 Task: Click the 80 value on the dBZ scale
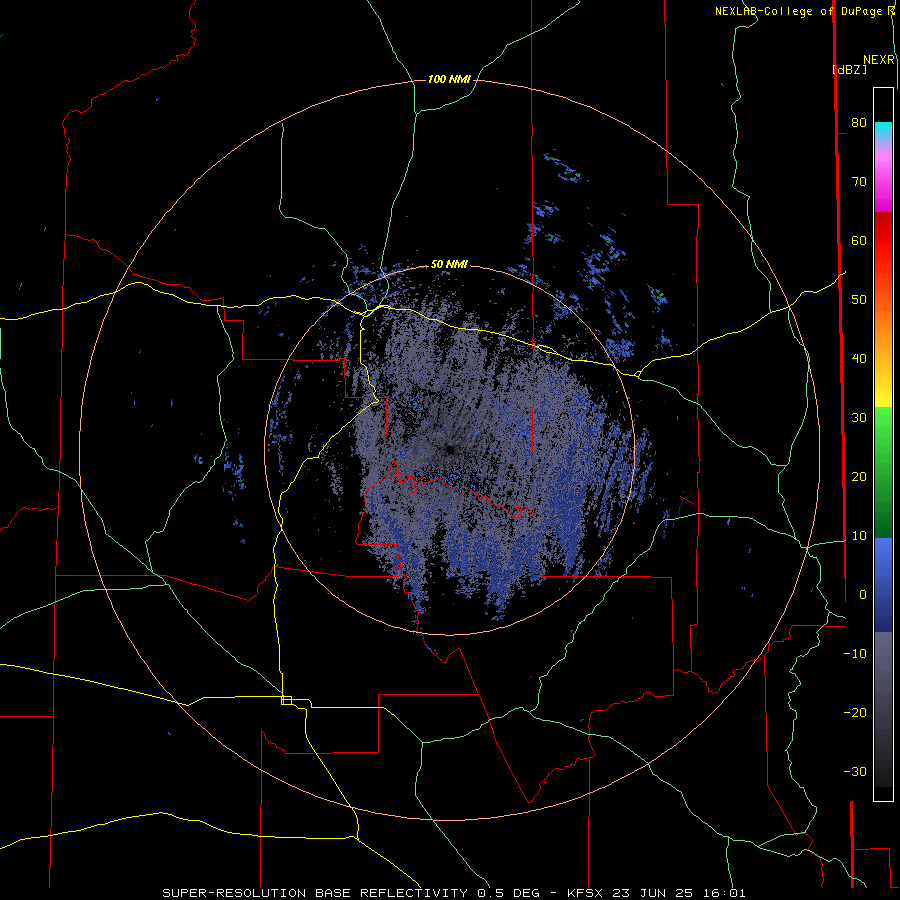click(x=859, y=122)
